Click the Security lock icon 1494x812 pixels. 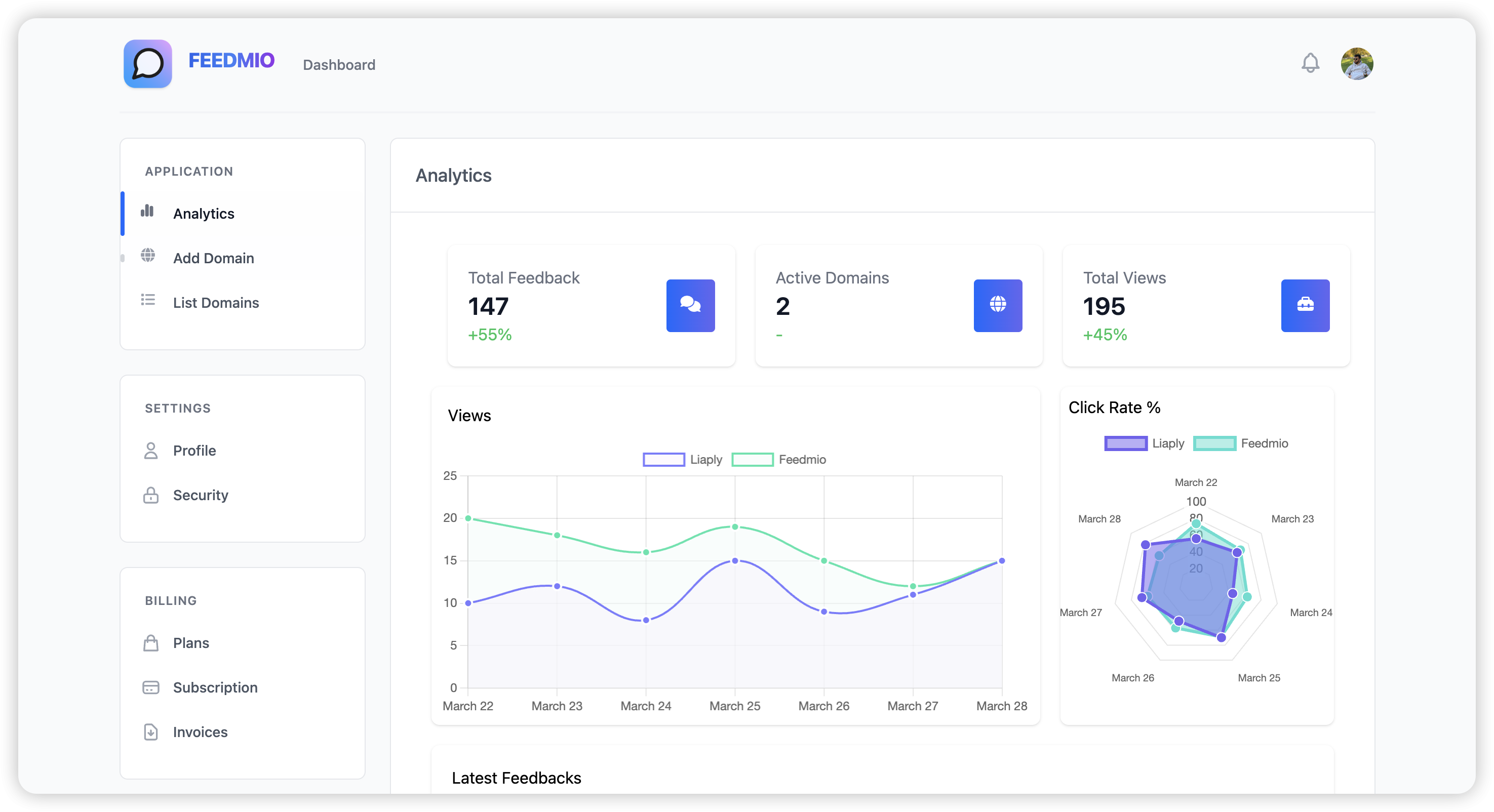point(151,495)
